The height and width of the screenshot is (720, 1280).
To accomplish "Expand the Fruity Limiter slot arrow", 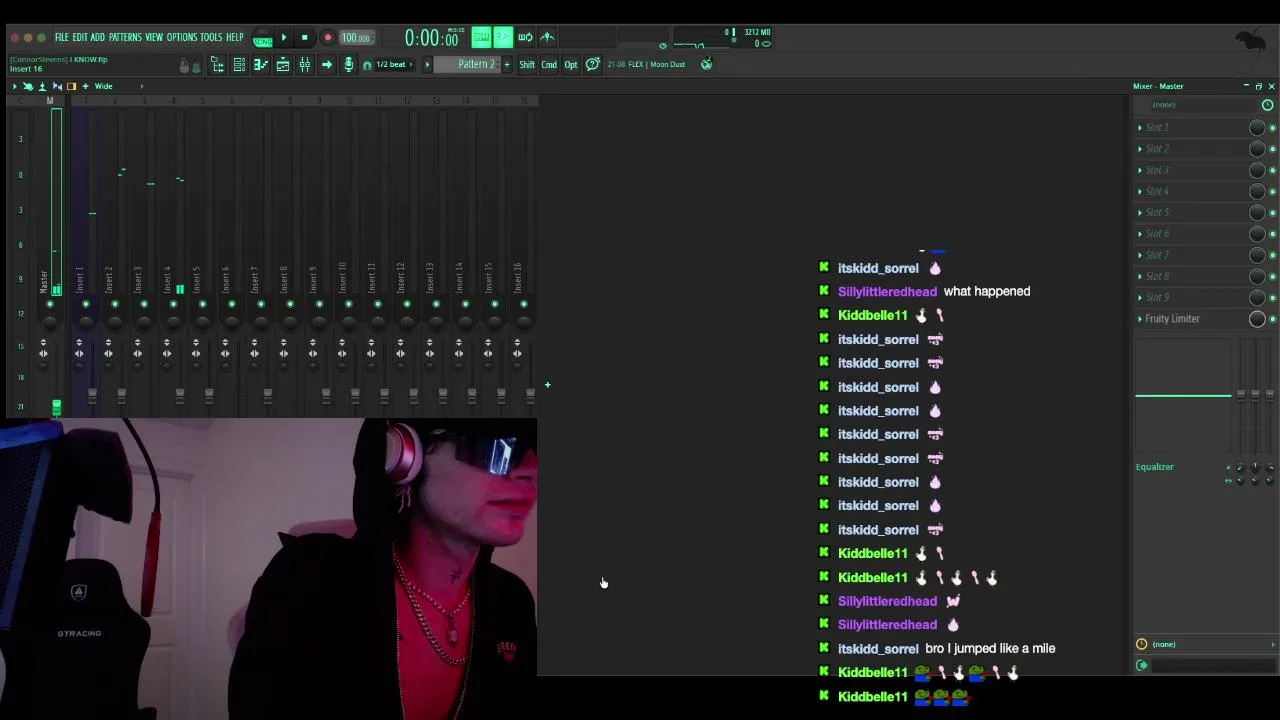I will (1140, 319).
